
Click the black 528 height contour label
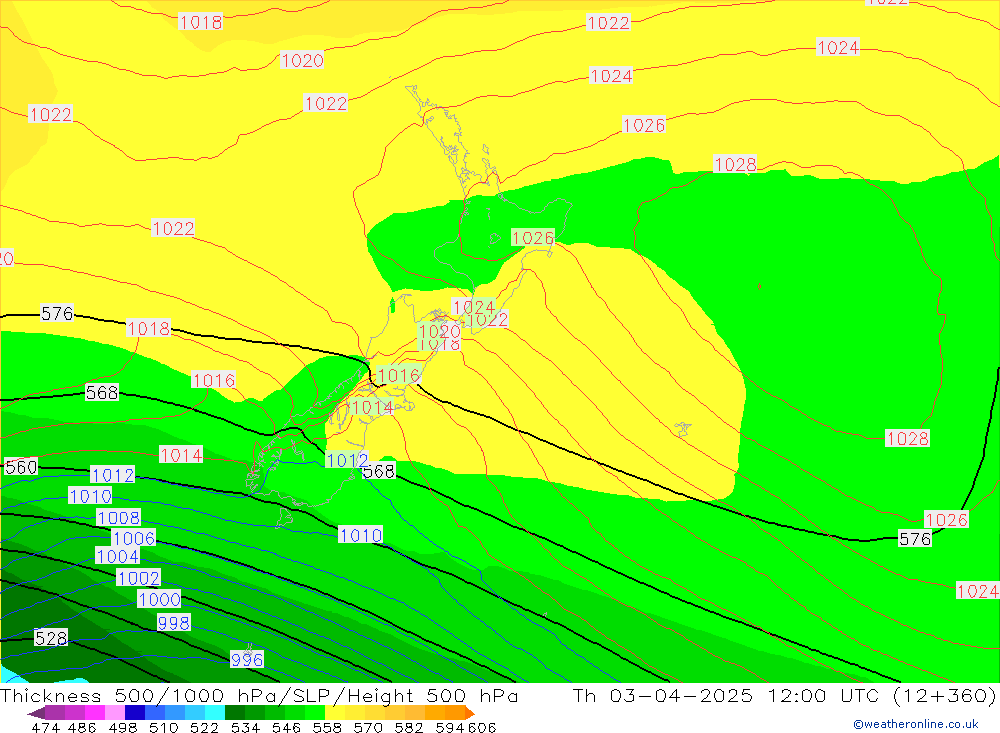(x=51, y=637)
